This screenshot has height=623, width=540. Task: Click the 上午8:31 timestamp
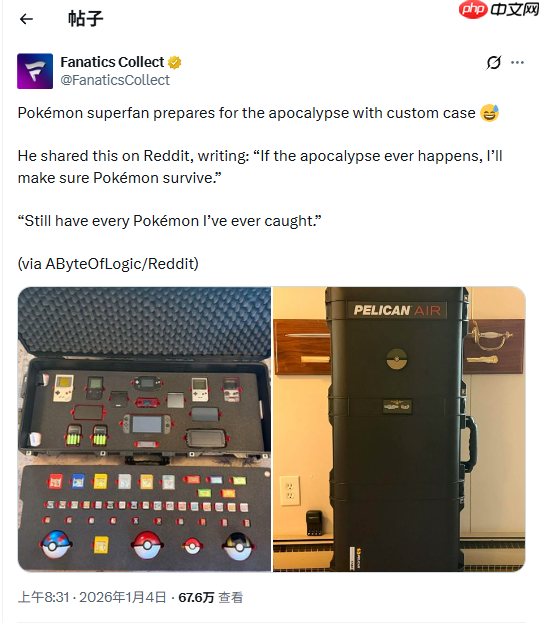[x=43, y=597]
